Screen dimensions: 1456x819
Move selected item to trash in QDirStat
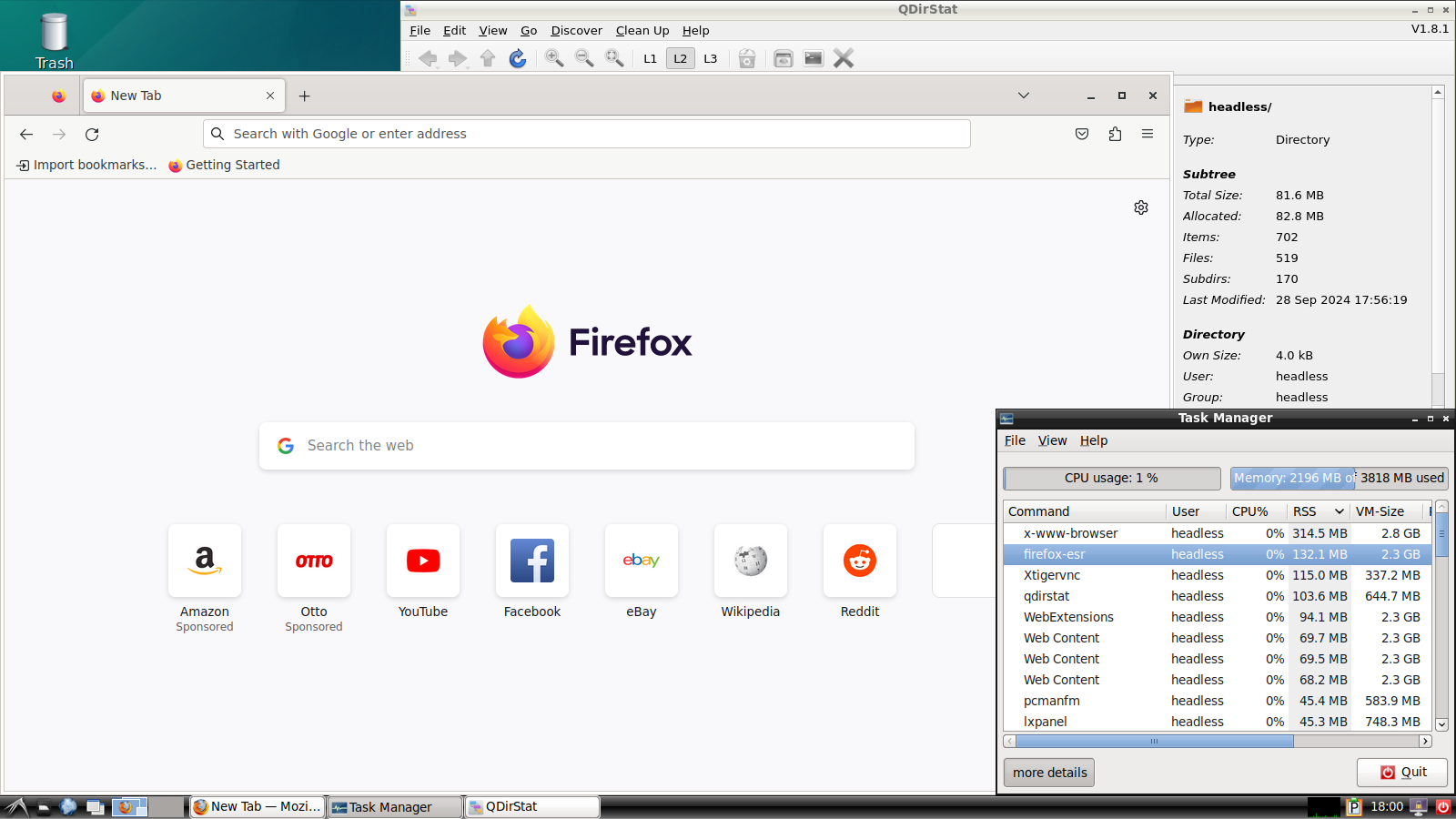click(x=747, y=58)
